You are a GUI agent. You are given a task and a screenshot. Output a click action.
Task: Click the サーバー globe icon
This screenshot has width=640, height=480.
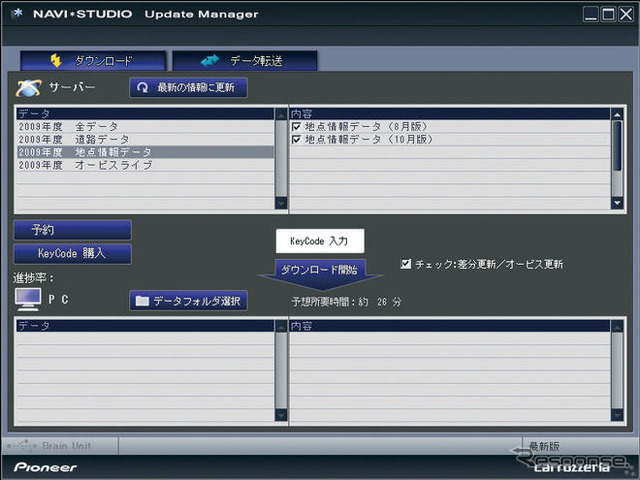[x=28, y=87]
